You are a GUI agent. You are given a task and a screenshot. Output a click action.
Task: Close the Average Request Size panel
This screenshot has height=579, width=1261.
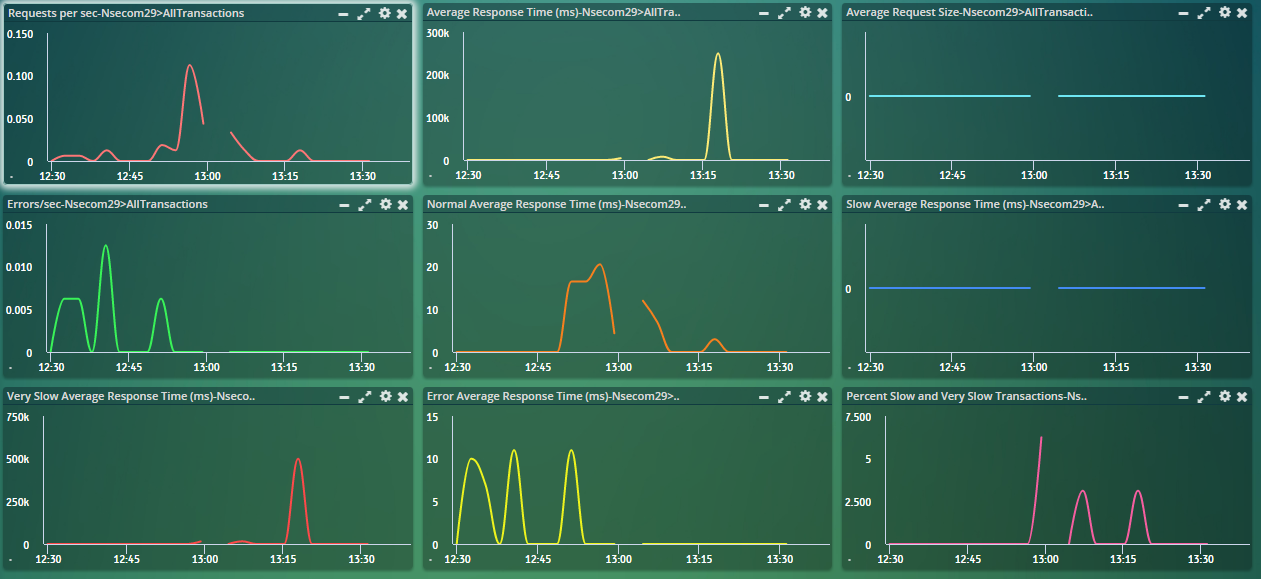[1242, 13]
